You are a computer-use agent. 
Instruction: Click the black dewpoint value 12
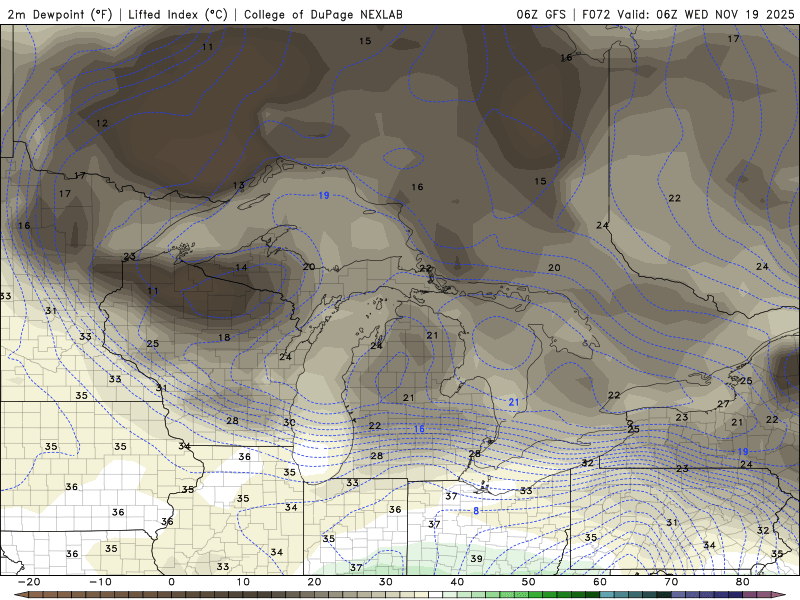[x=102, y=123]
